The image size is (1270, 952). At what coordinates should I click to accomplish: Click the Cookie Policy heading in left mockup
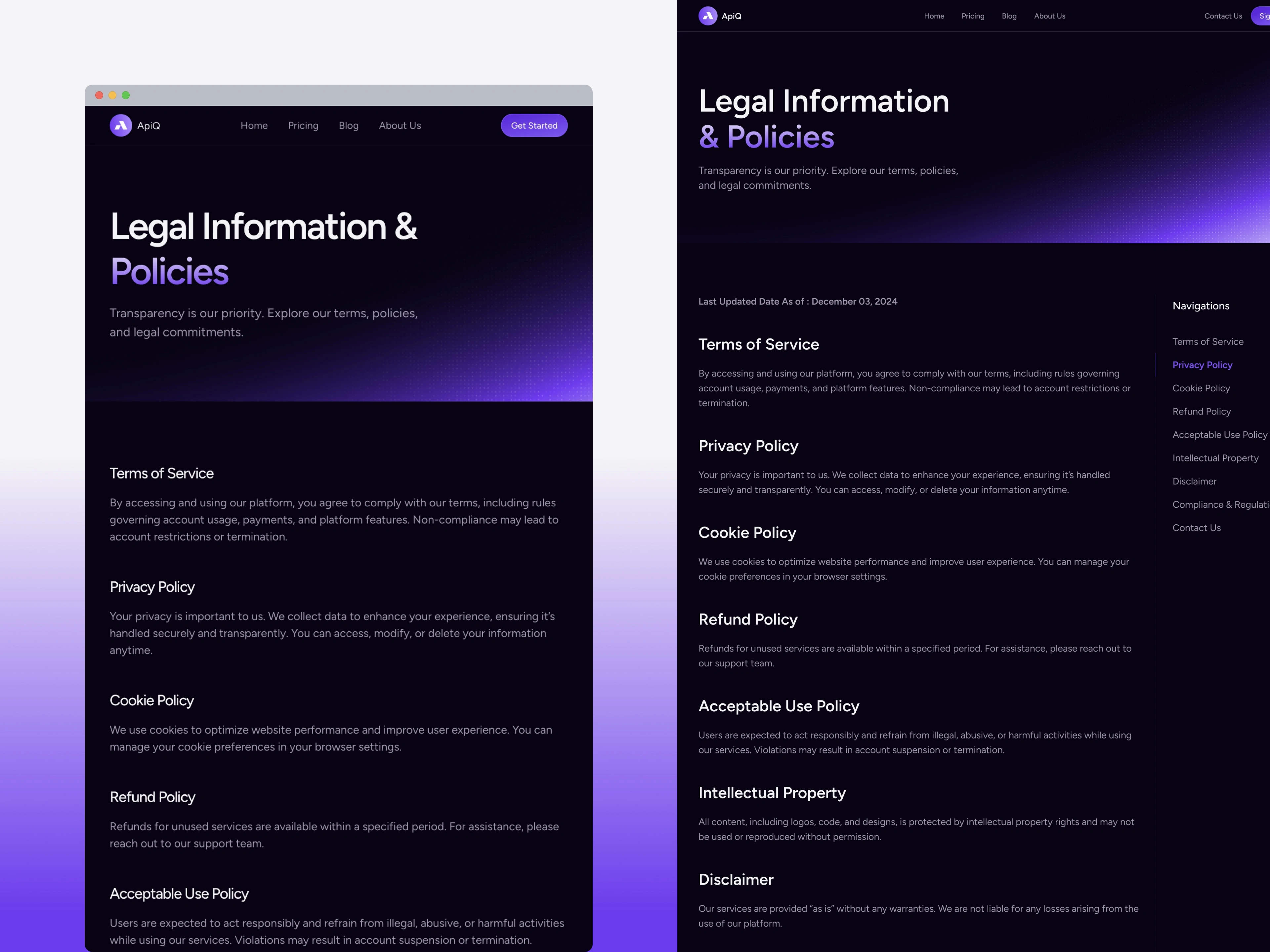point(151,700)
